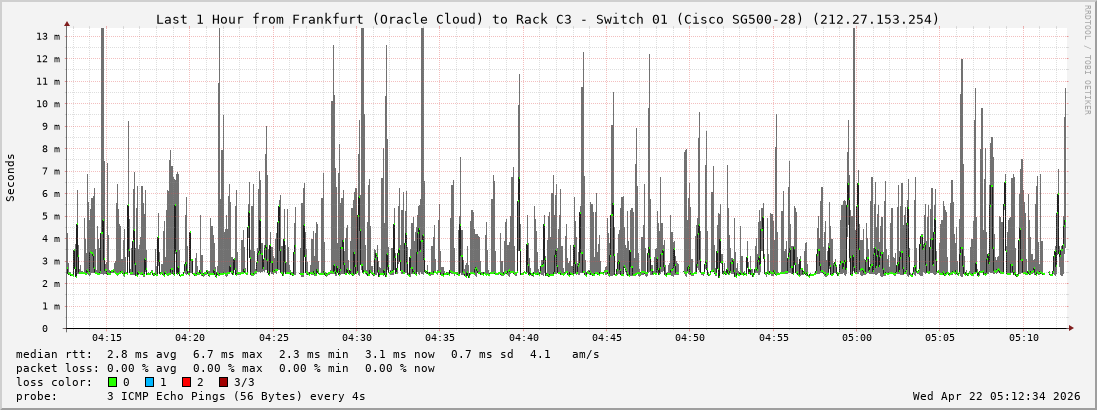Click the 05:00 time axis label

[856, 338]
